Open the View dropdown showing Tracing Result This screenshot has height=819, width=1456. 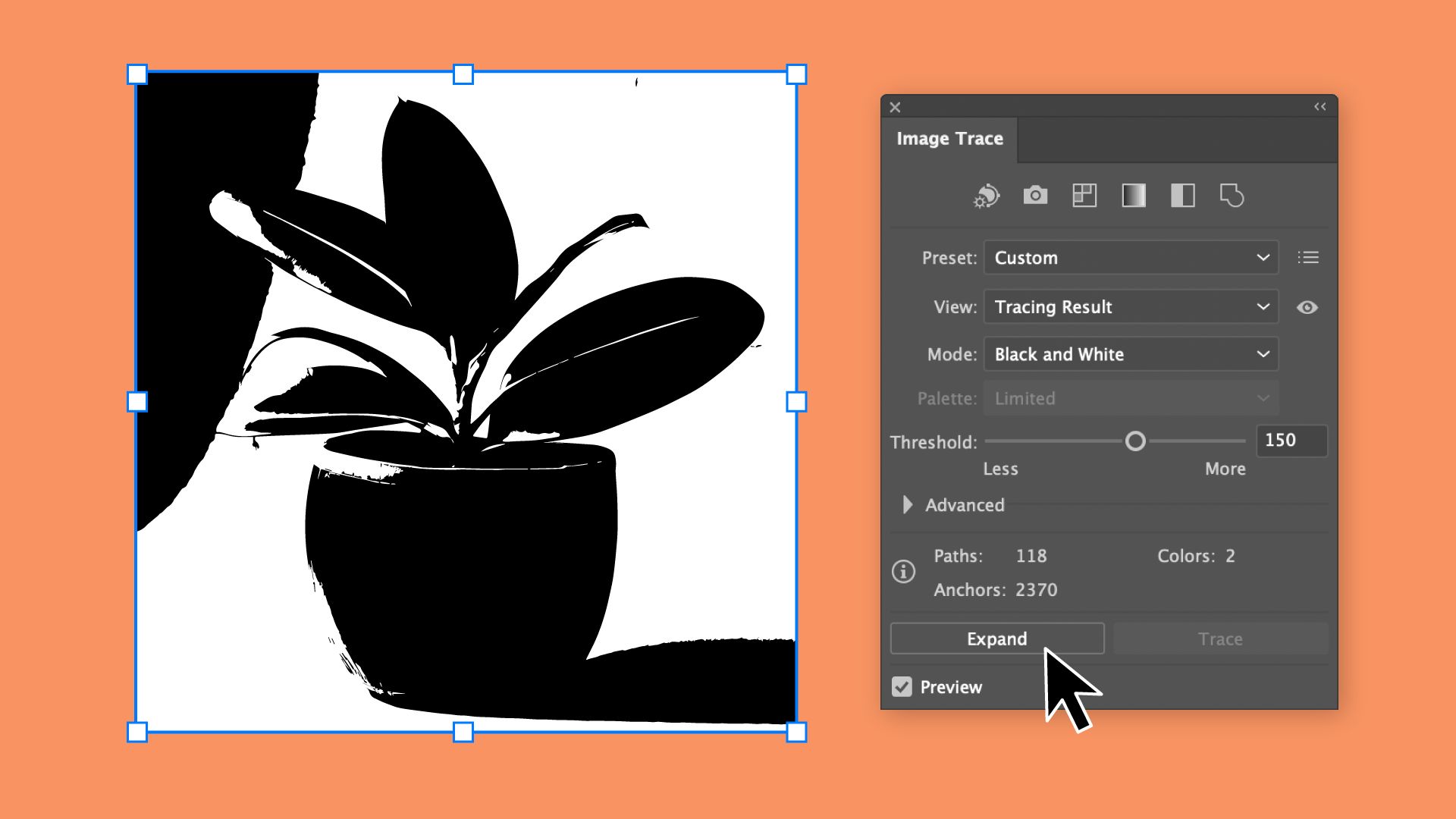click(x=1131, y=307)
